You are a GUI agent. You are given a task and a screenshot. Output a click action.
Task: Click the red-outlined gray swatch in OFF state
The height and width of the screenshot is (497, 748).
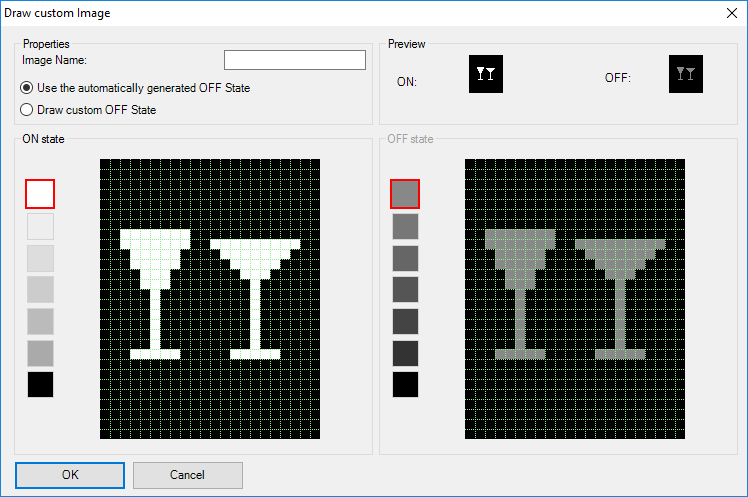coord(405,194)
